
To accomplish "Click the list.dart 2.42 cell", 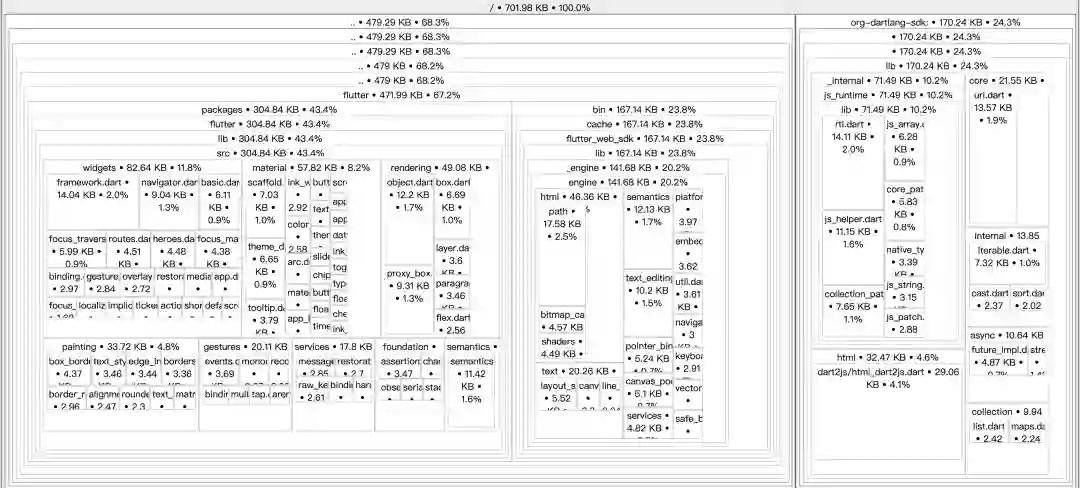I will tap(989, 432).
